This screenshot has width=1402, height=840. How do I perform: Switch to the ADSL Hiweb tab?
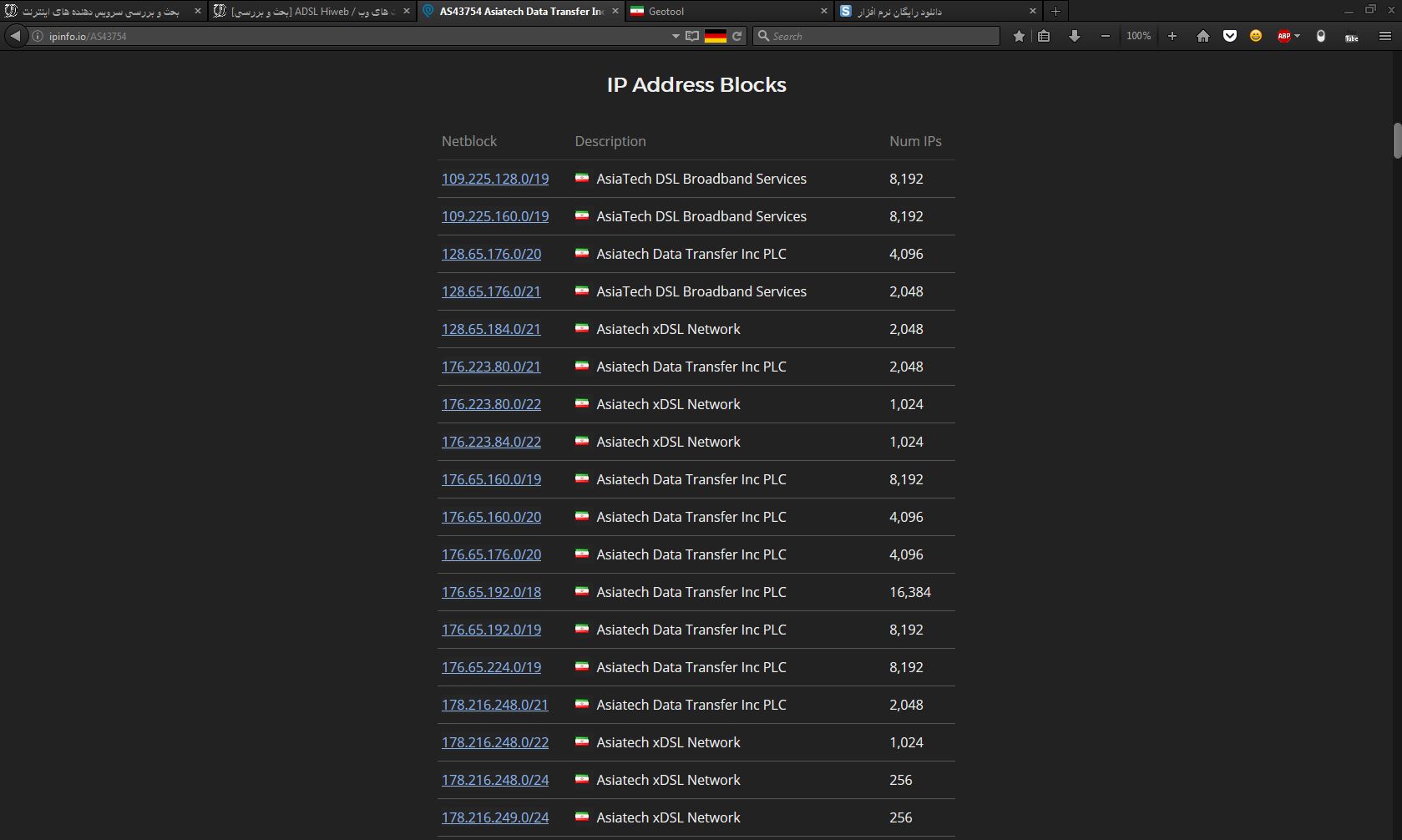click(x=312, y=11)
